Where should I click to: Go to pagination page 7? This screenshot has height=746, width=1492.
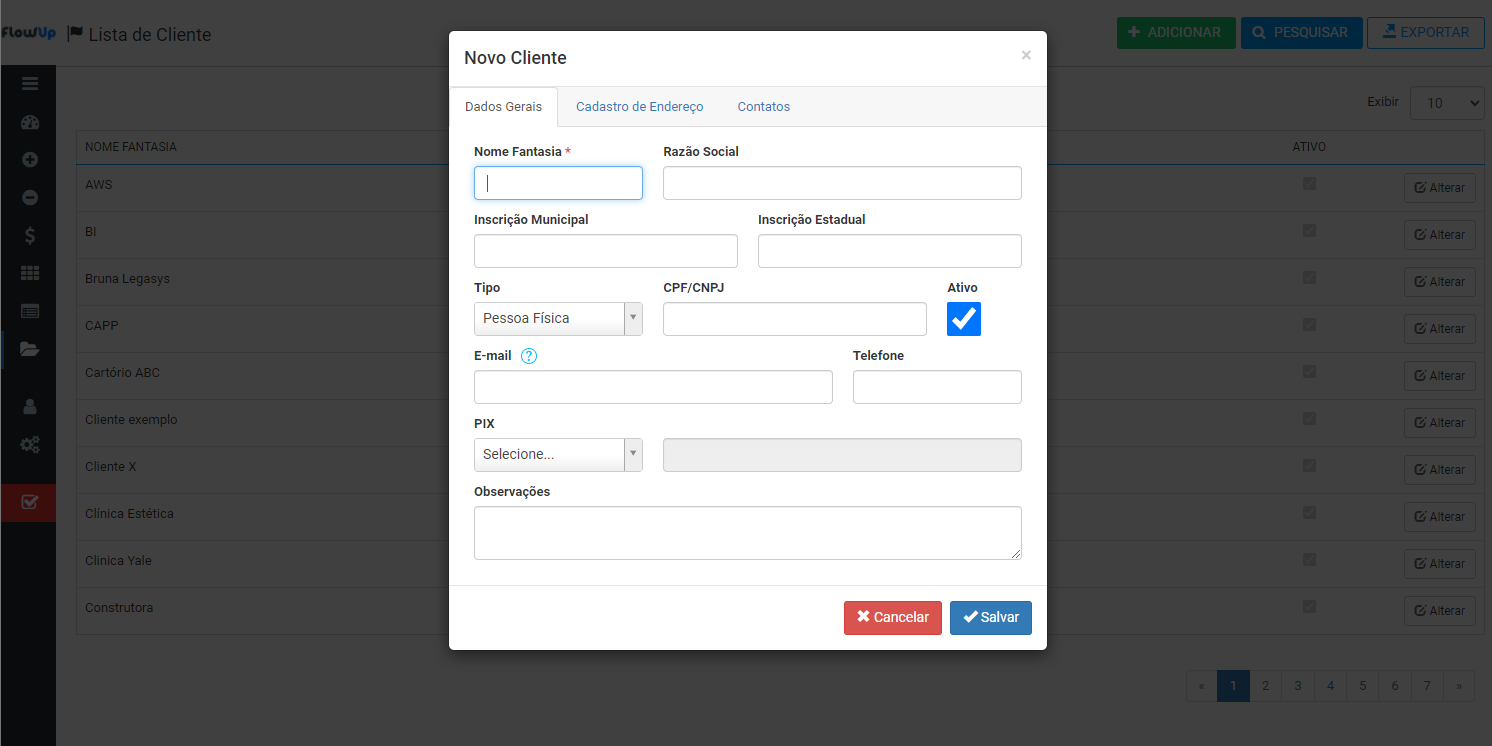point(1427,686)
